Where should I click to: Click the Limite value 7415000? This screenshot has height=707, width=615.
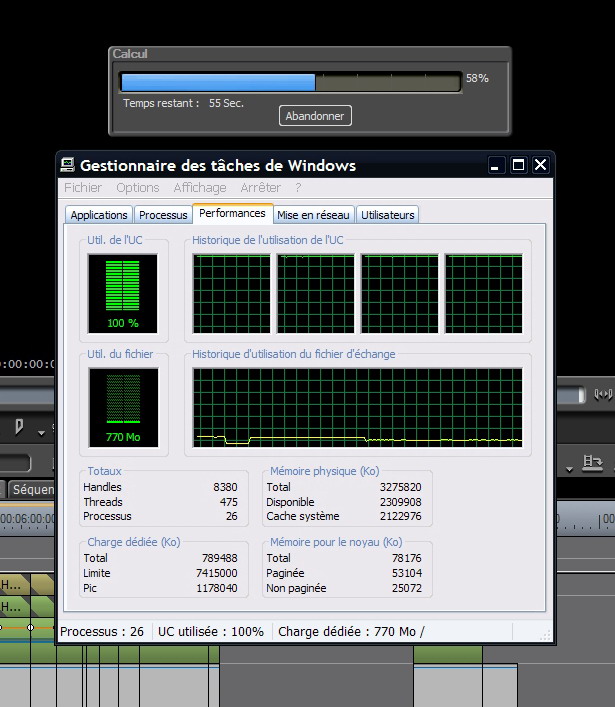(x=216, y=573)
